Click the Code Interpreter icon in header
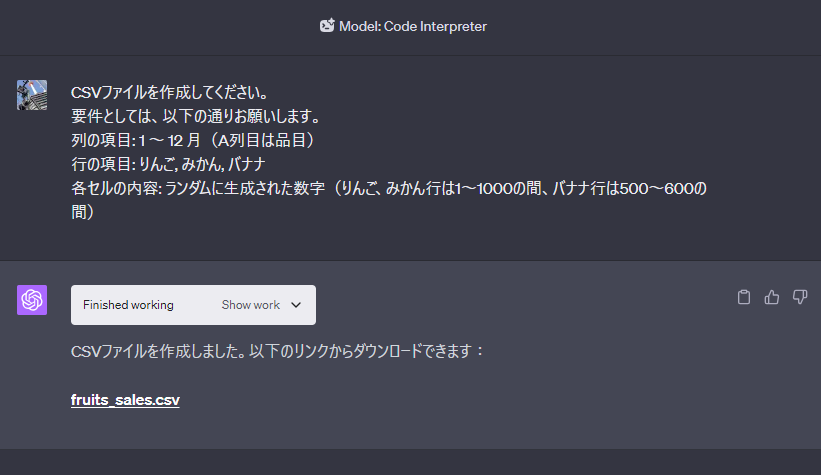The width and height of the screenshot is (821, 475). (x=327, y=26)
